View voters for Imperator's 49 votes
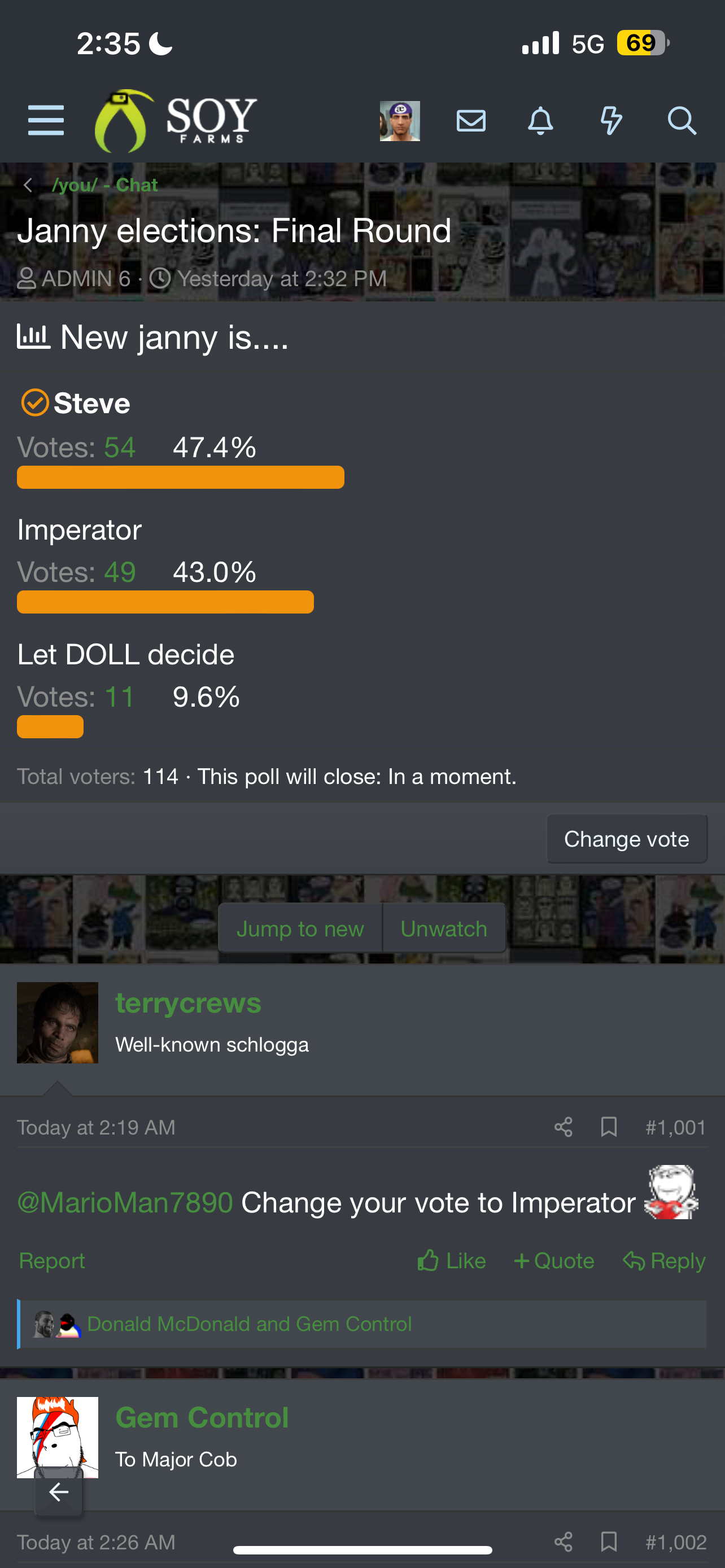Screen dimensions: 725x1568 pos(119,572)
